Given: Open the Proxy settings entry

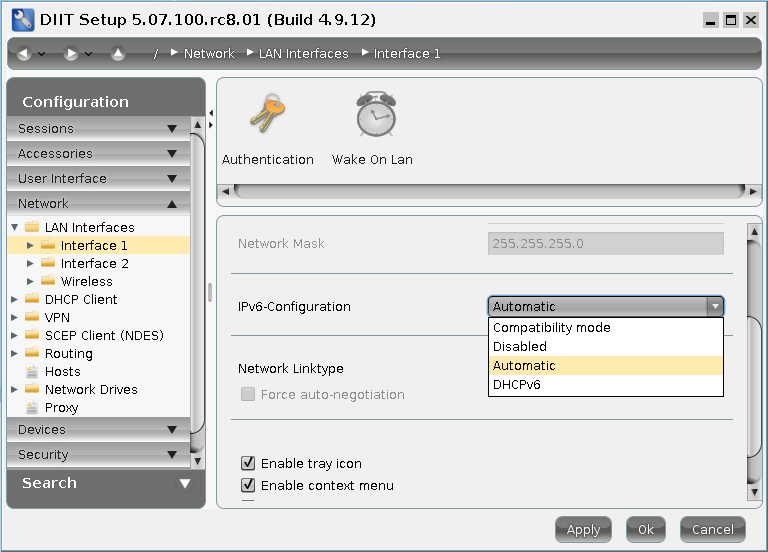Looking at the screenshot, I should [61, 407].
